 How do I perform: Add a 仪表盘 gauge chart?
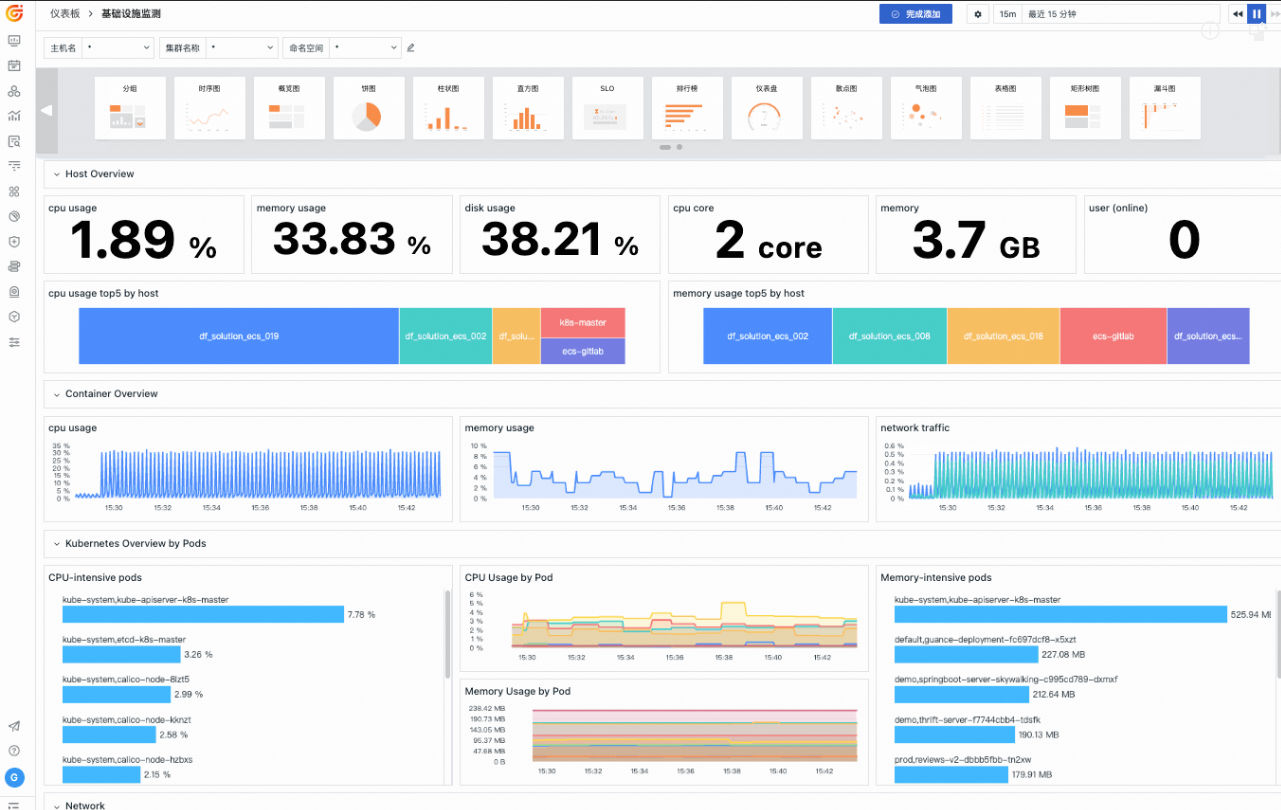click(766, 108)
